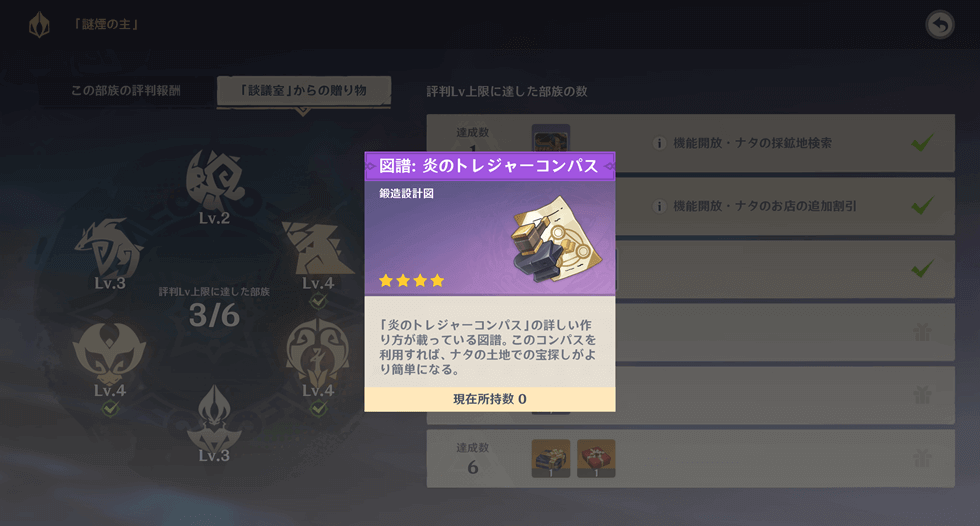Switch to この部族の評判報酬 tab
Viewport: 980px width, 526px height.
126,91
